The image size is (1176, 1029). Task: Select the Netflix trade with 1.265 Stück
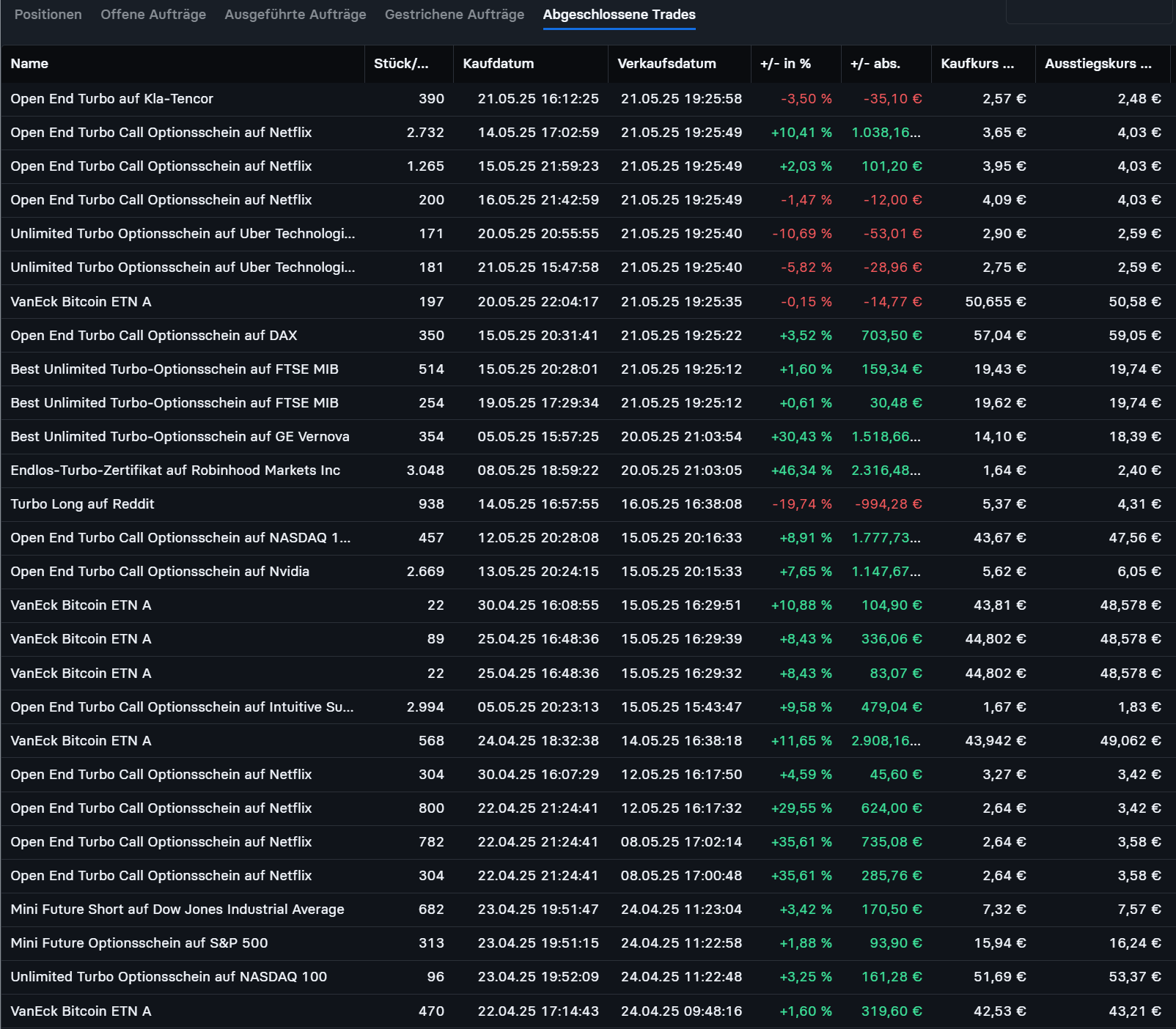coord(588,166)
